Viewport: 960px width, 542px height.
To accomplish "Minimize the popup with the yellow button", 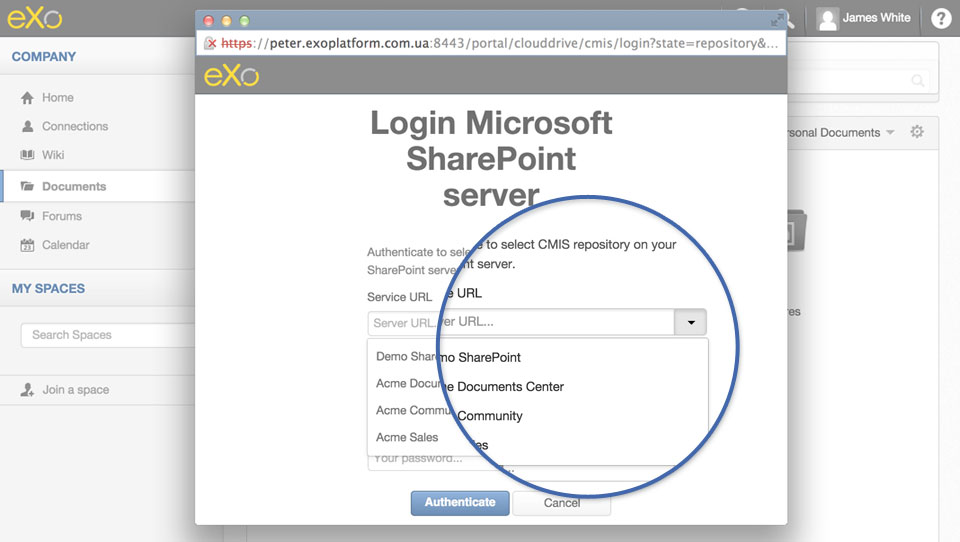I will click(x=226, y=21).
